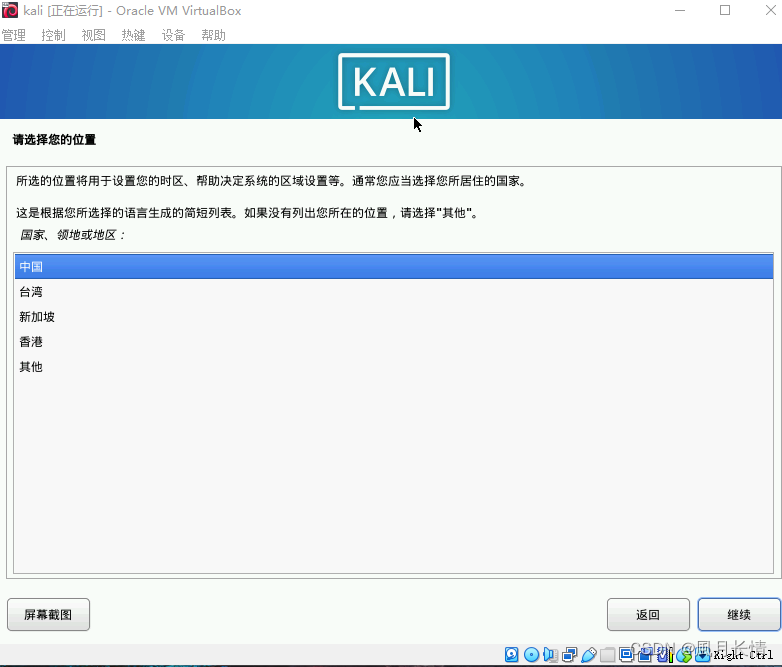Click the 返回 button

click(x=648, y=615)
